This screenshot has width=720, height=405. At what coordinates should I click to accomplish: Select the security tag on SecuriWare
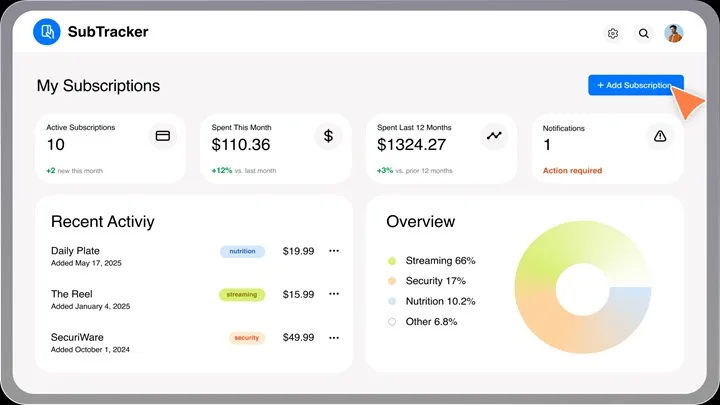pyautogui.click(x=246, y=338)
